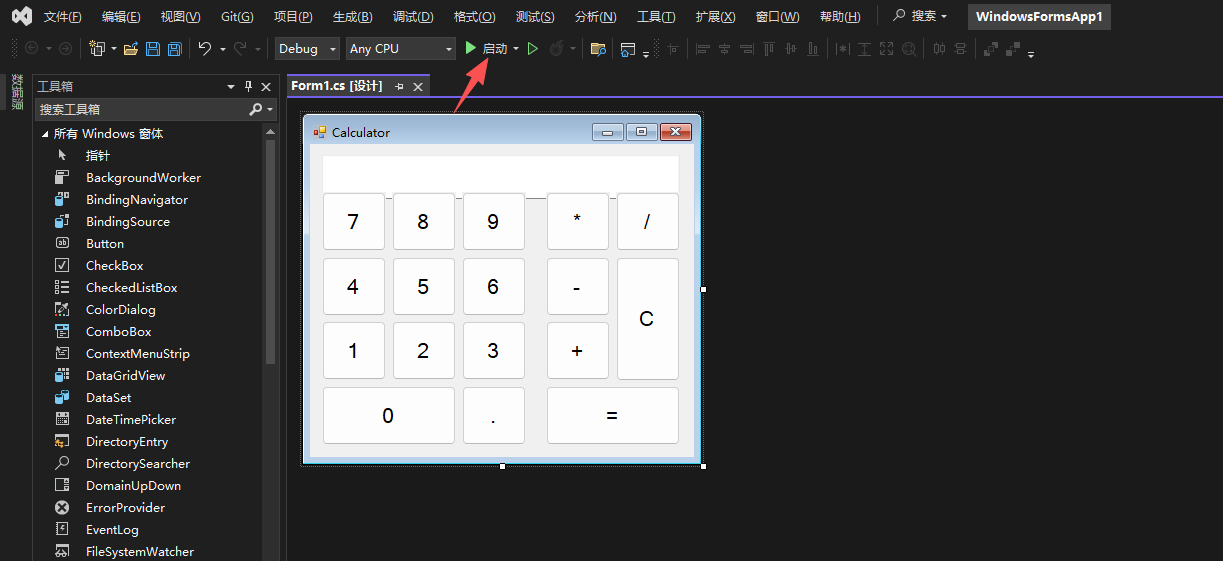Screen dimensions: 1223x561
Task: Click the Align Rights layout icon
Action: 746,48
